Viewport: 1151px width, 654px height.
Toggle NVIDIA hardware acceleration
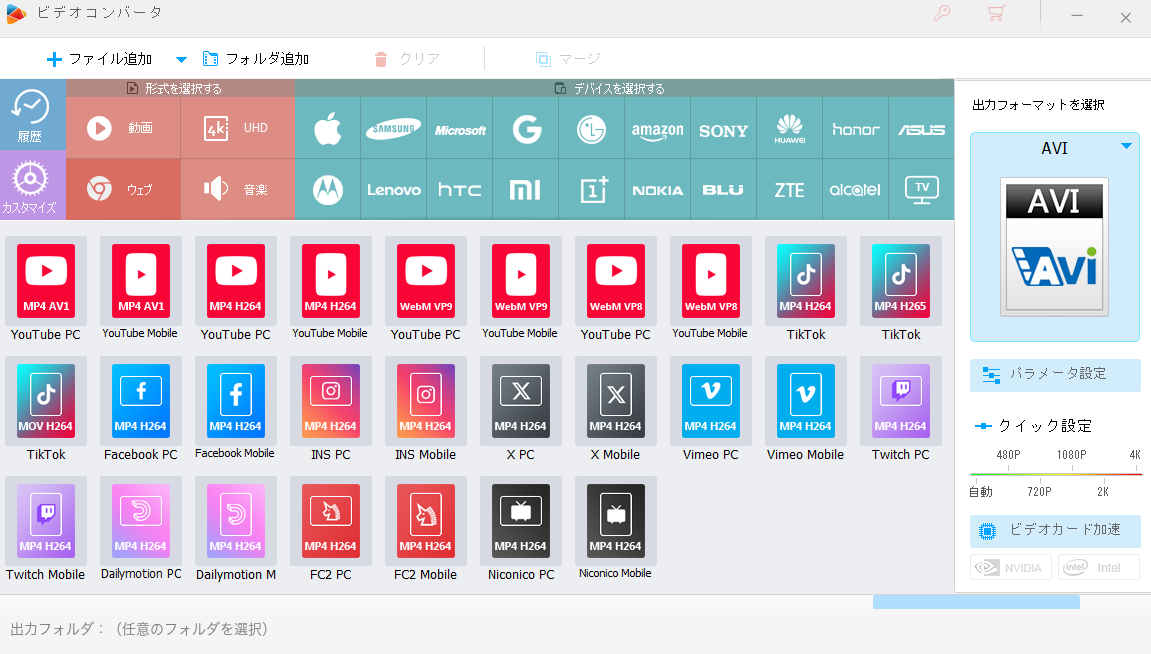[1011, 567]
